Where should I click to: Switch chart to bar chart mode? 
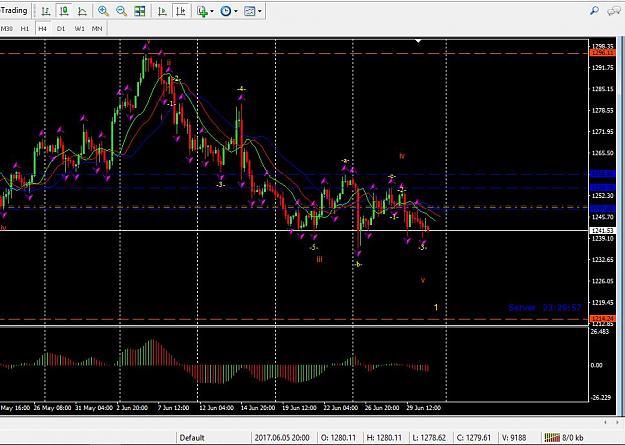coord(45,11)
